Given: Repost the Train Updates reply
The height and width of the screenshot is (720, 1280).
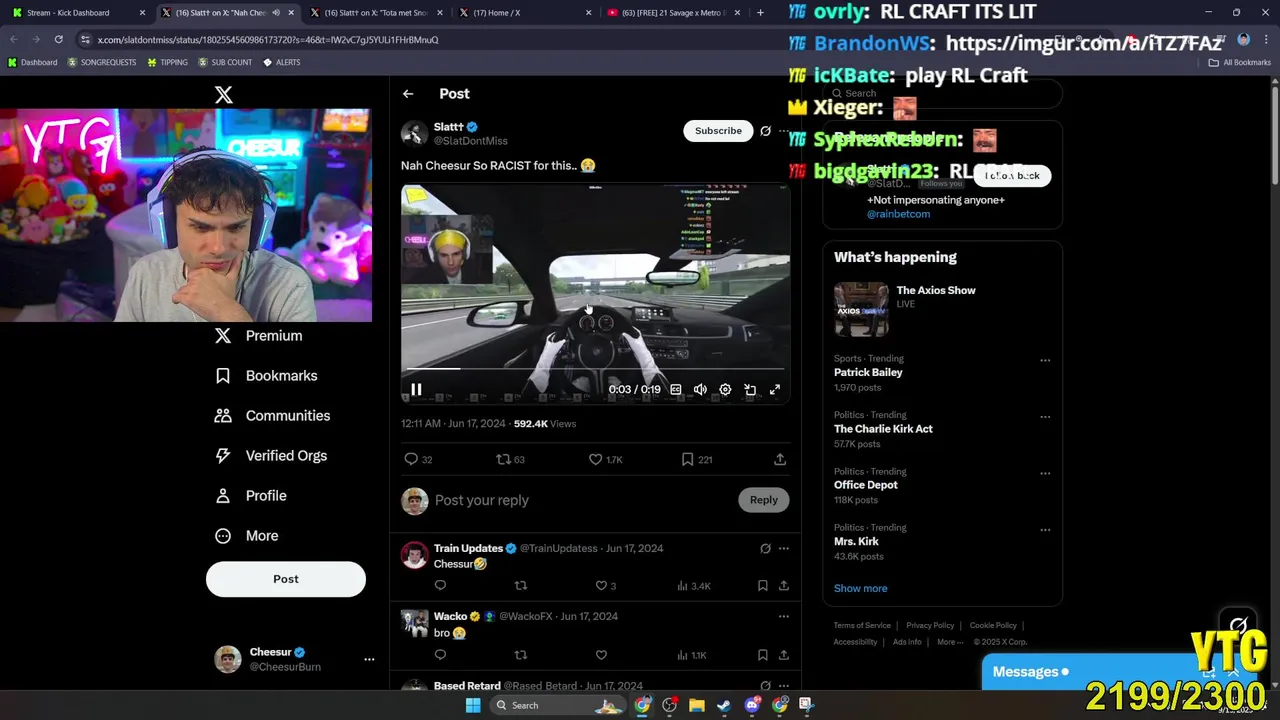Looking at the screenshot, I should (x=520, y=586).
